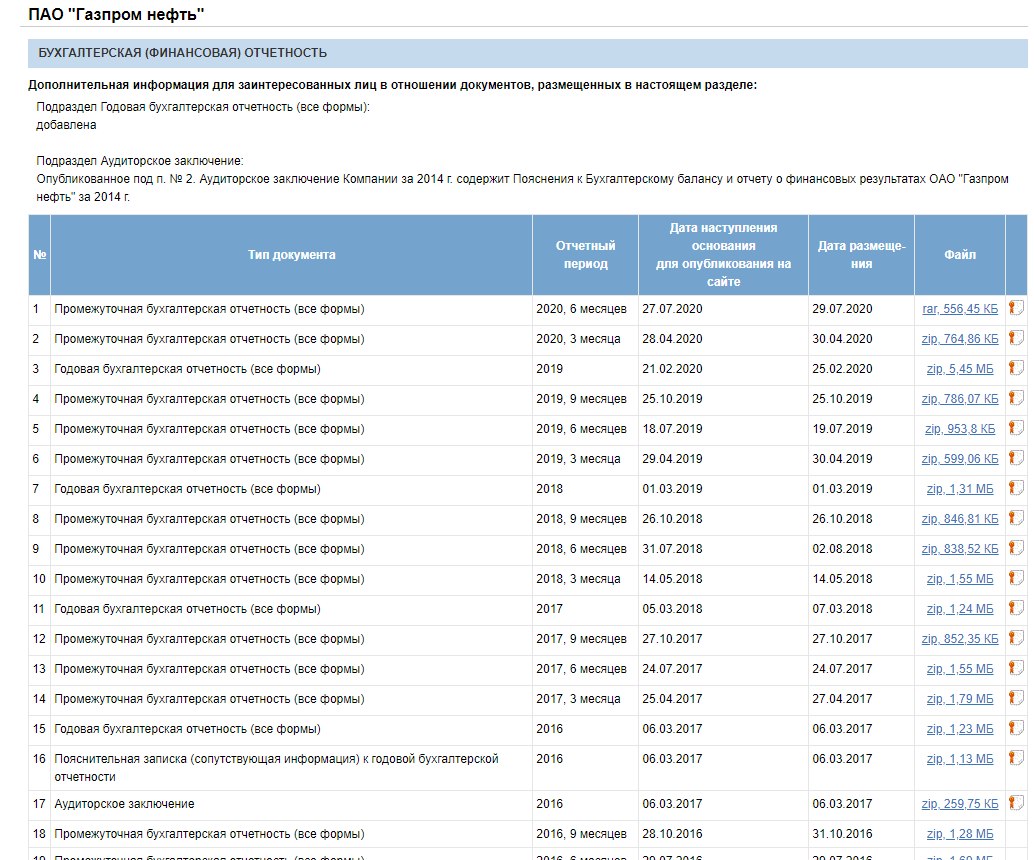This screenshot has height=860, width=1034.
Task: Click the ПАО "Газпром нефть" page title
Action: click(x=116, y=14)
